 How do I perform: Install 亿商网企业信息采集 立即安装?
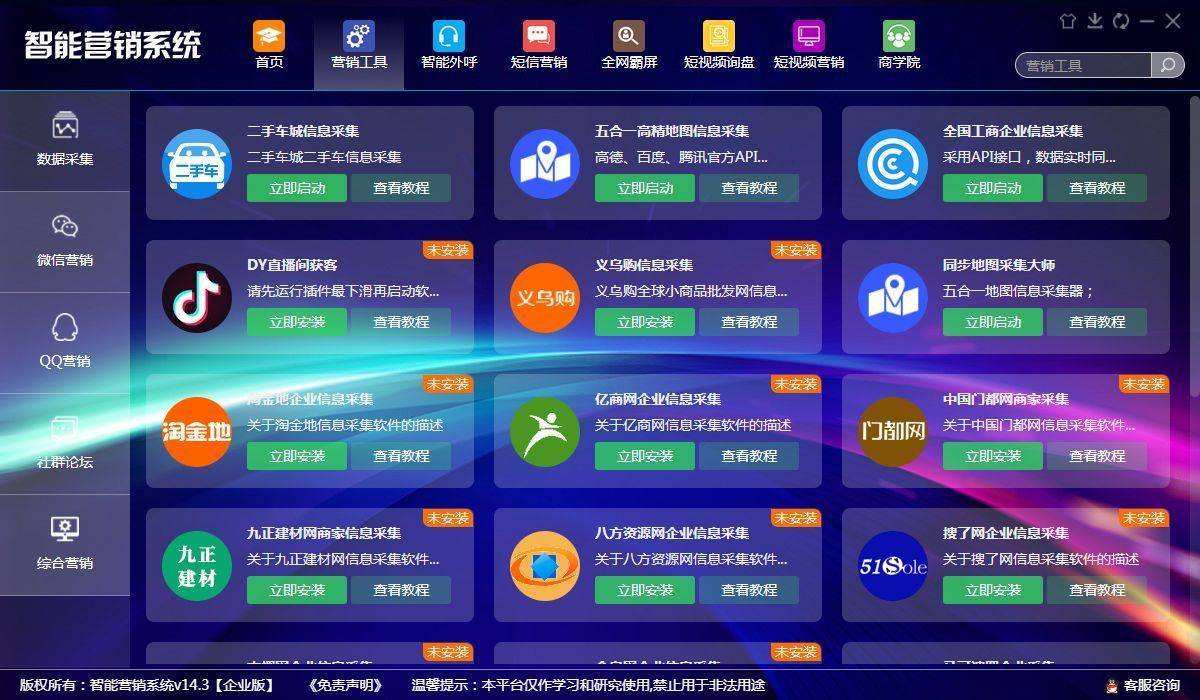645,456
